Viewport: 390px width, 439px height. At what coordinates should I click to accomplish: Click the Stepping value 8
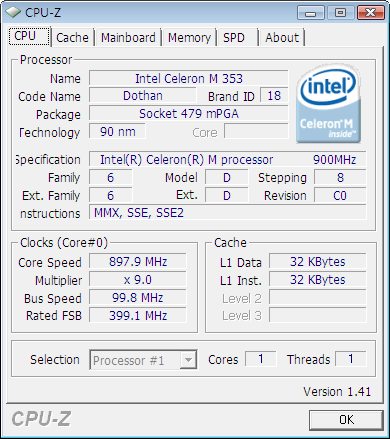[x=340, y=177]
